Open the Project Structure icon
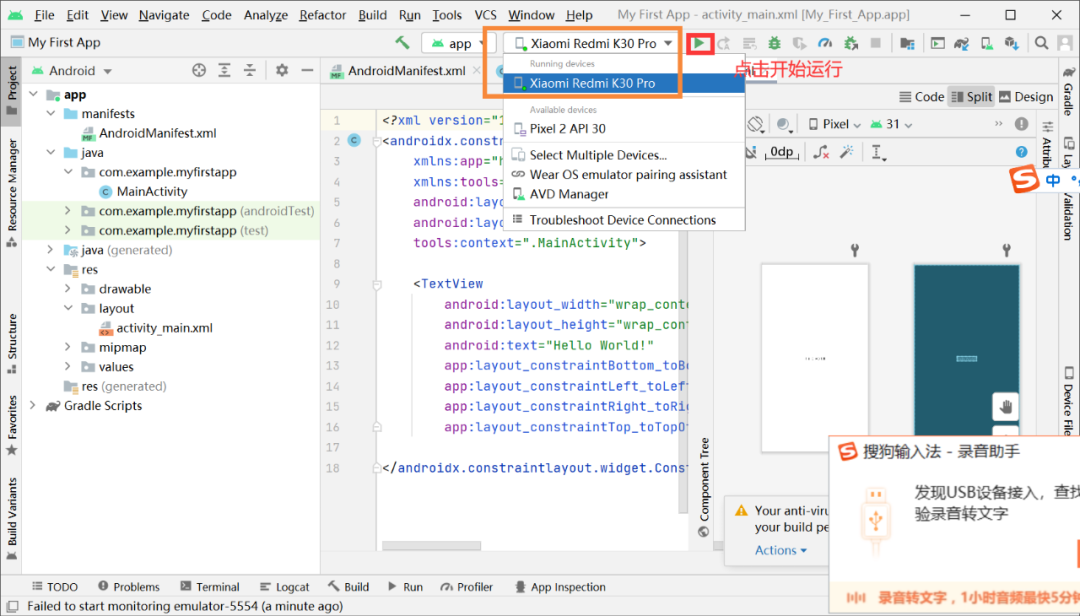This screenshot has width=1080, height=616. pos(907,43)
